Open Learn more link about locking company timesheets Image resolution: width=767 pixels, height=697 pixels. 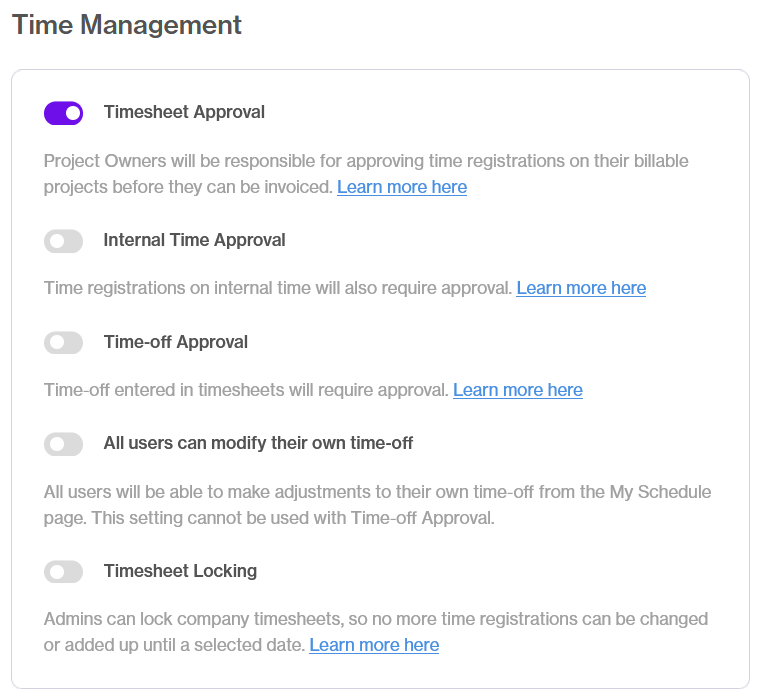[x=374, y=645]
